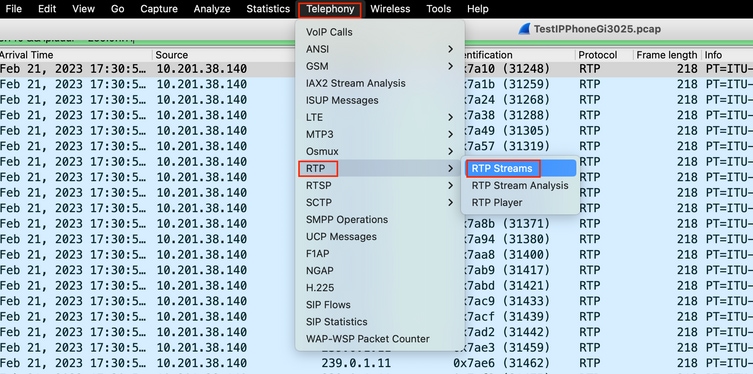The image size is (753, 374).
Task: Select packet row with ID (31459)
Action: click(376, 348)
